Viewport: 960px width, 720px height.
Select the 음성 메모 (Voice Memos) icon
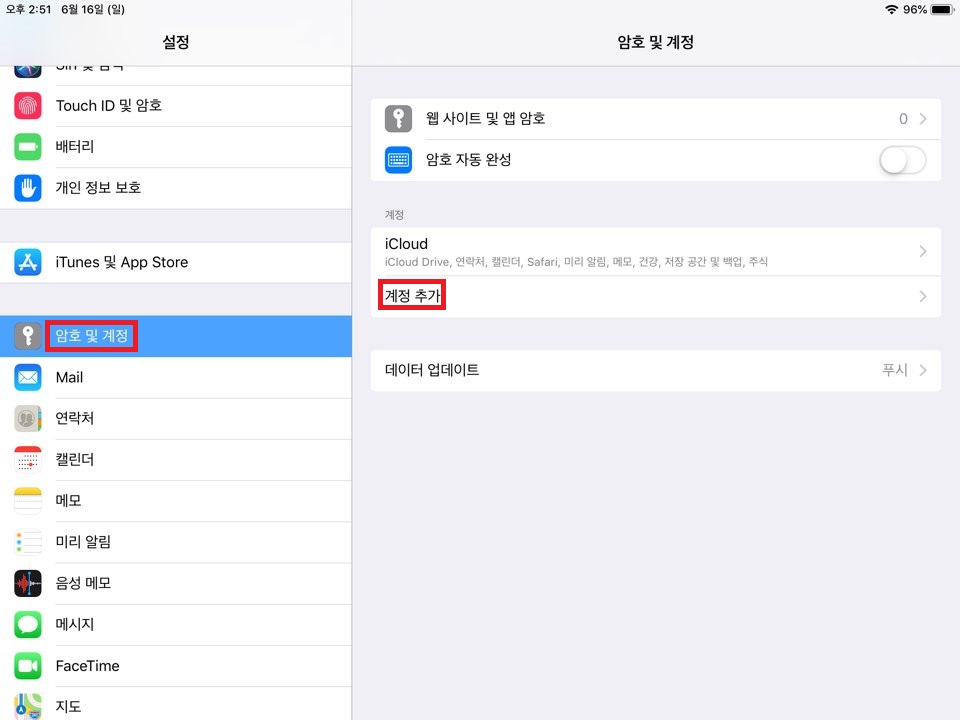(28, 583)
